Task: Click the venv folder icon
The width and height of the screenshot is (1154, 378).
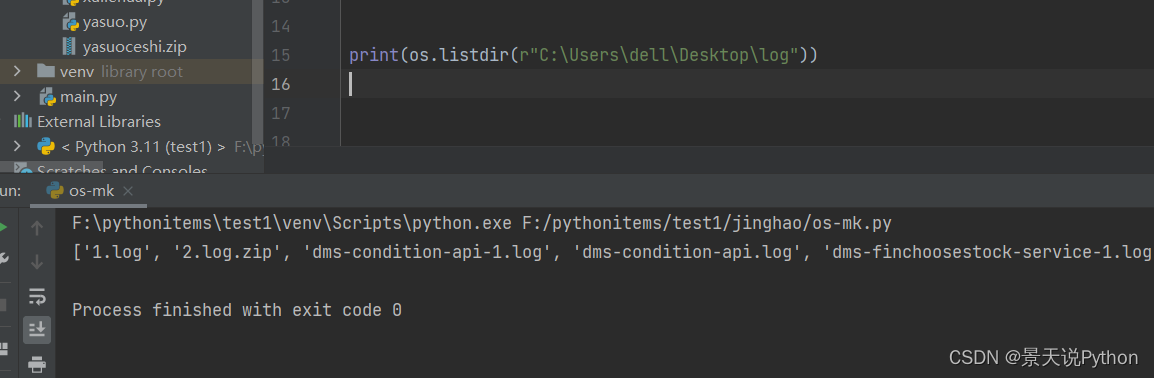Action: (x=46, y=71)
